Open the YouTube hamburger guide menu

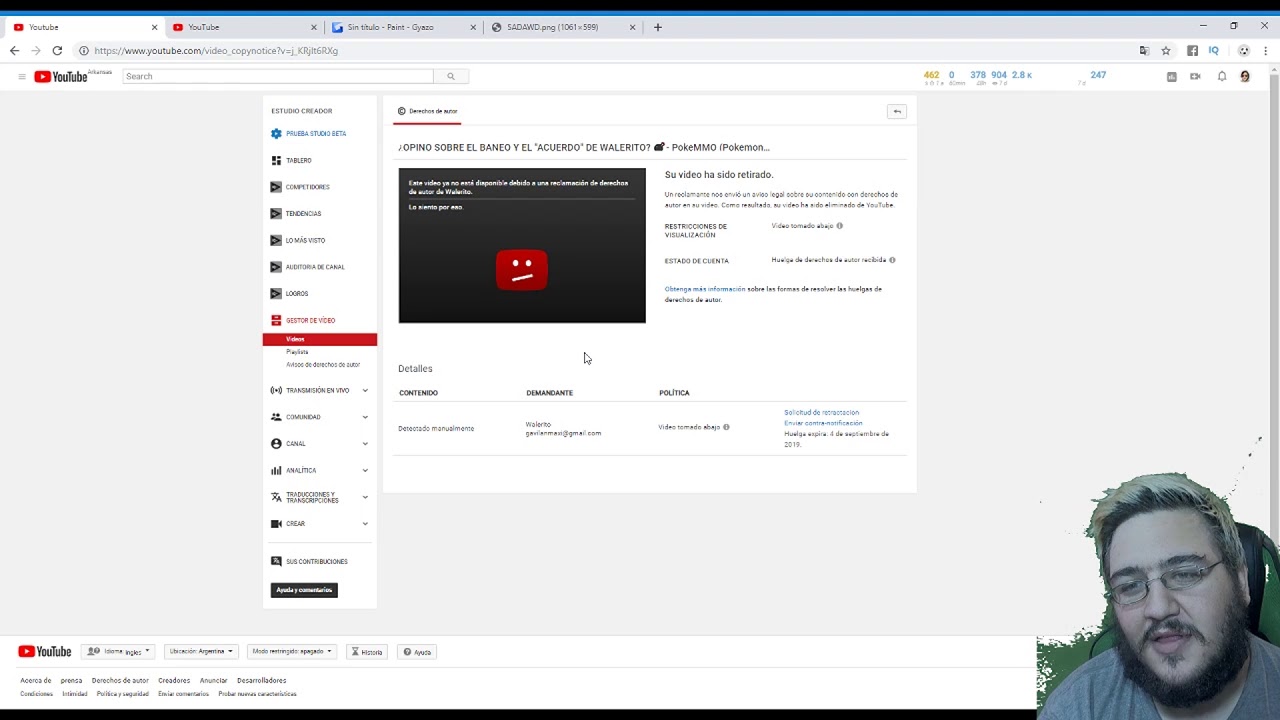click(x=21, y=76)
